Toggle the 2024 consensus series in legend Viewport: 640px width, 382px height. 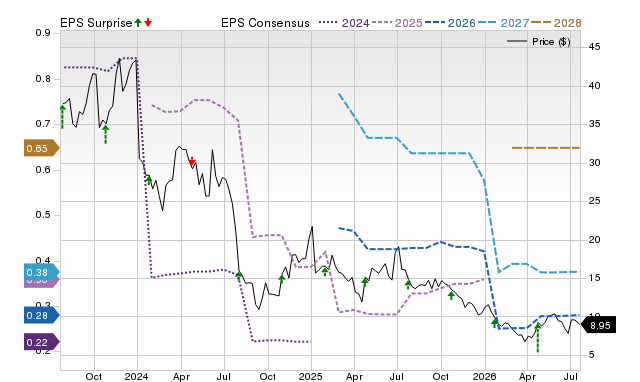[344, 23]
